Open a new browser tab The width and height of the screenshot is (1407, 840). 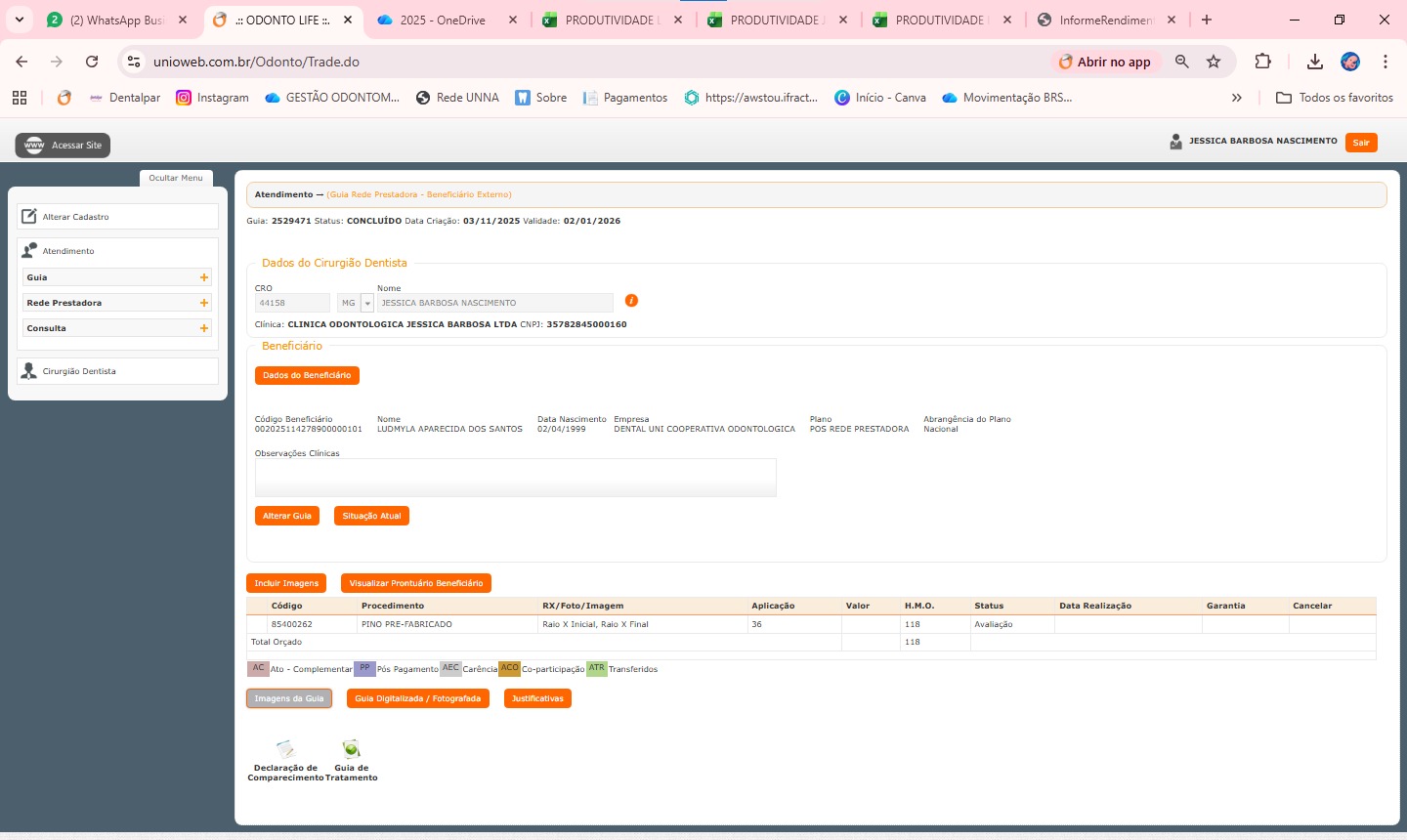tap(1207, 20)
